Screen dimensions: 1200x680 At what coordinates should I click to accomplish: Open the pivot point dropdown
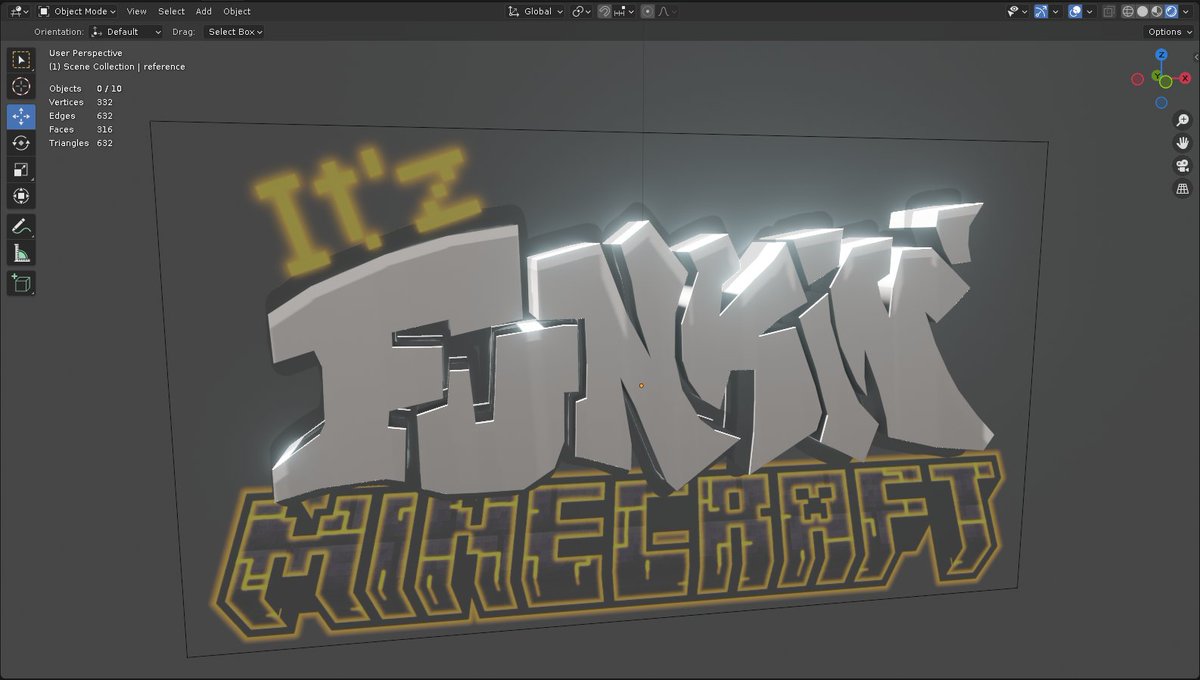coord(582,11)
